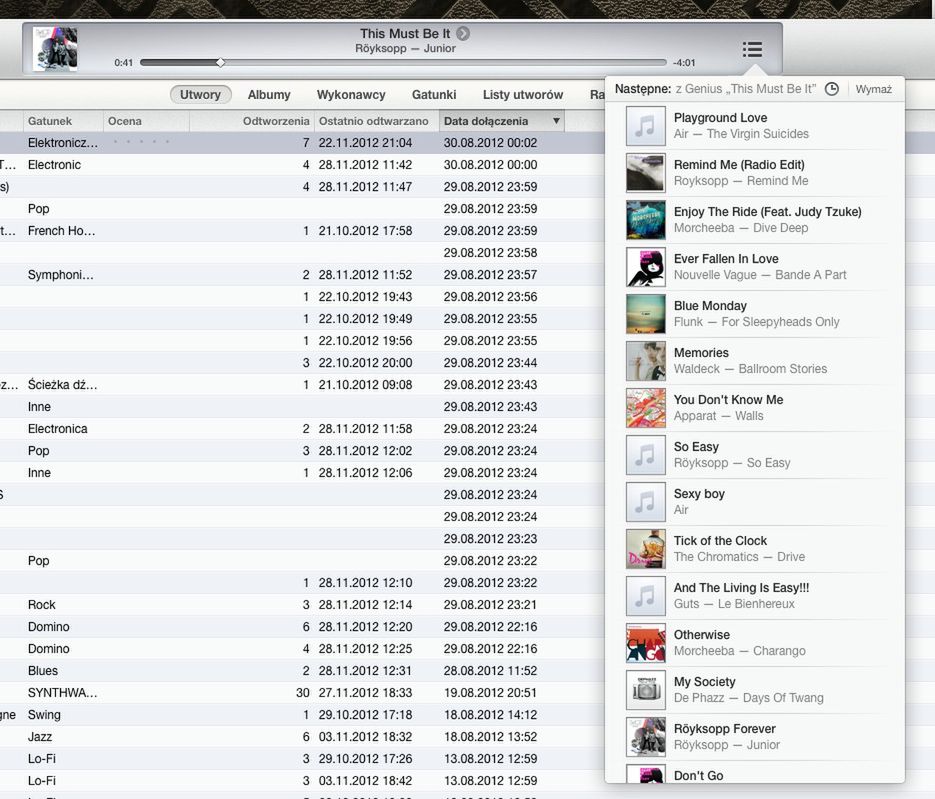Rate the Elektronicz… track with rating dots
Screen dimensions: 935x799
point(141,142)
